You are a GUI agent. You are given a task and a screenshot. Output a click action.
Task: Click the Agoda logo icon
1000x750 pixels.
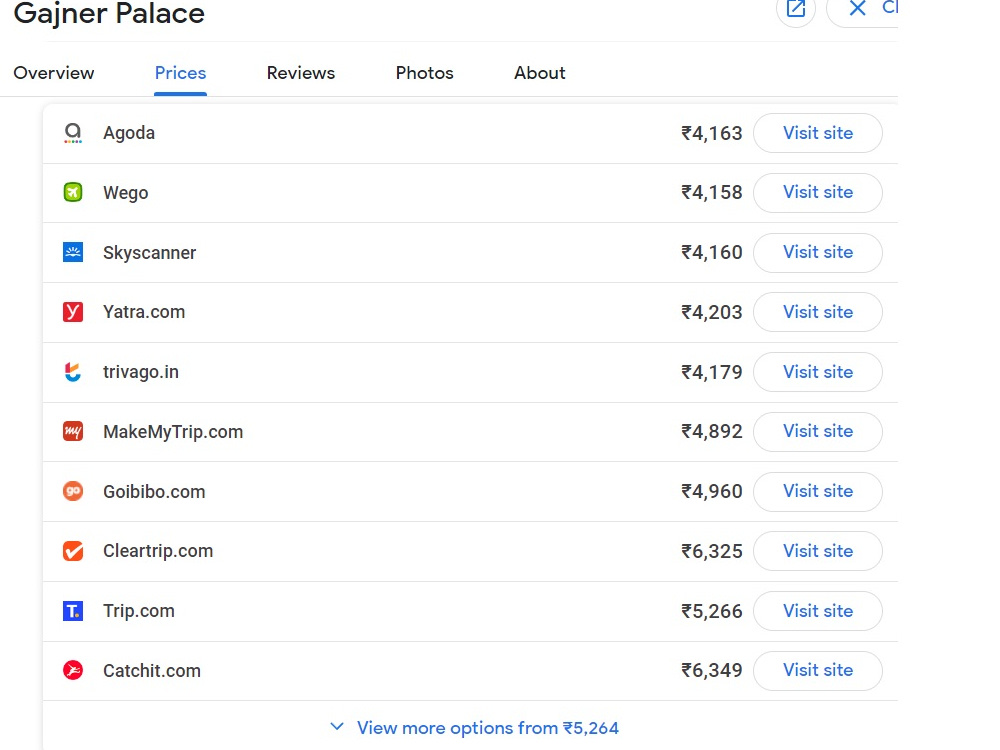click(x=73, y=133)
